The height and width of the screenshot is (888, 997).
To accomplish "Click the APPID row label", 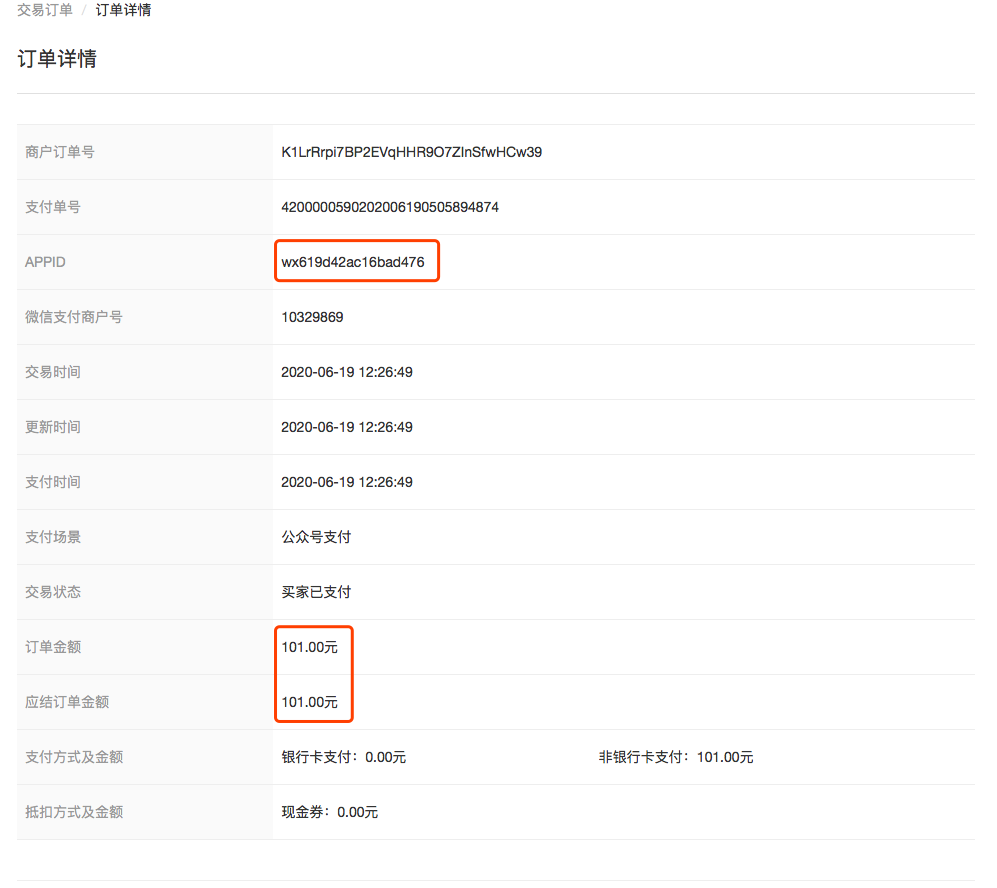I will (x=45, y=263).
